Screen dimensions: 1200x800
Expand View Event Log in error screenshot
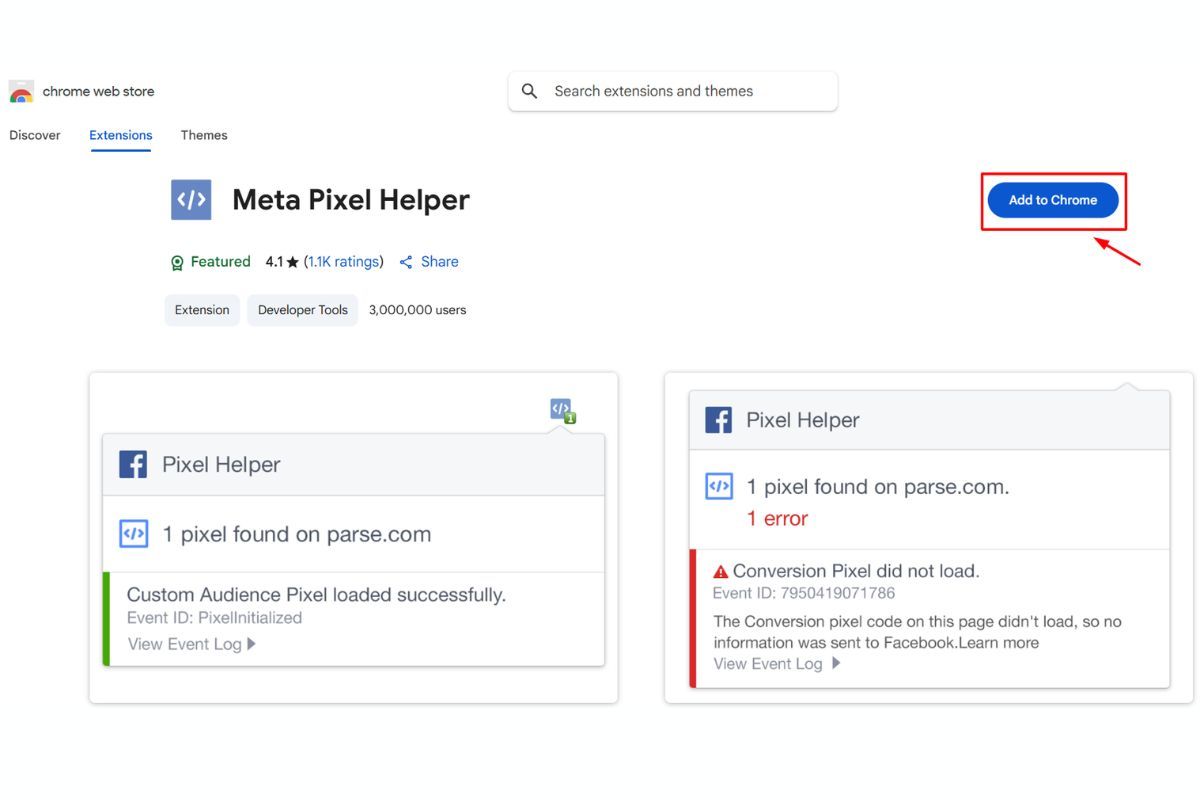click(768, 663)
